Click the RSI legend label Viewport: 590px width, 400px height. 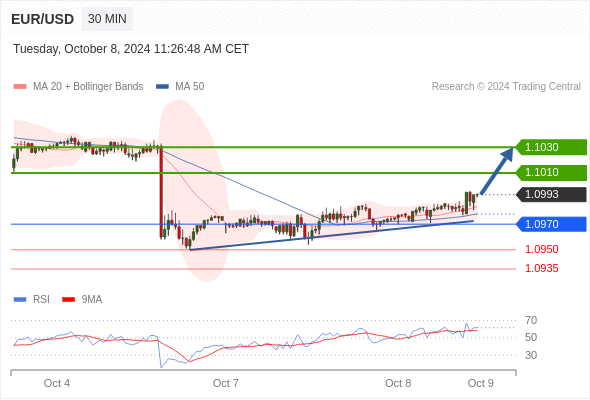(41, 300)
